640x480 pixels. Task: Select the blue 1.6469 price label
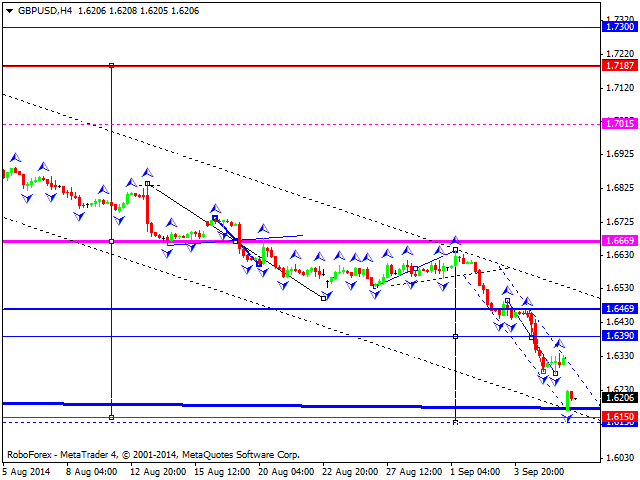(x=619, y=309)
